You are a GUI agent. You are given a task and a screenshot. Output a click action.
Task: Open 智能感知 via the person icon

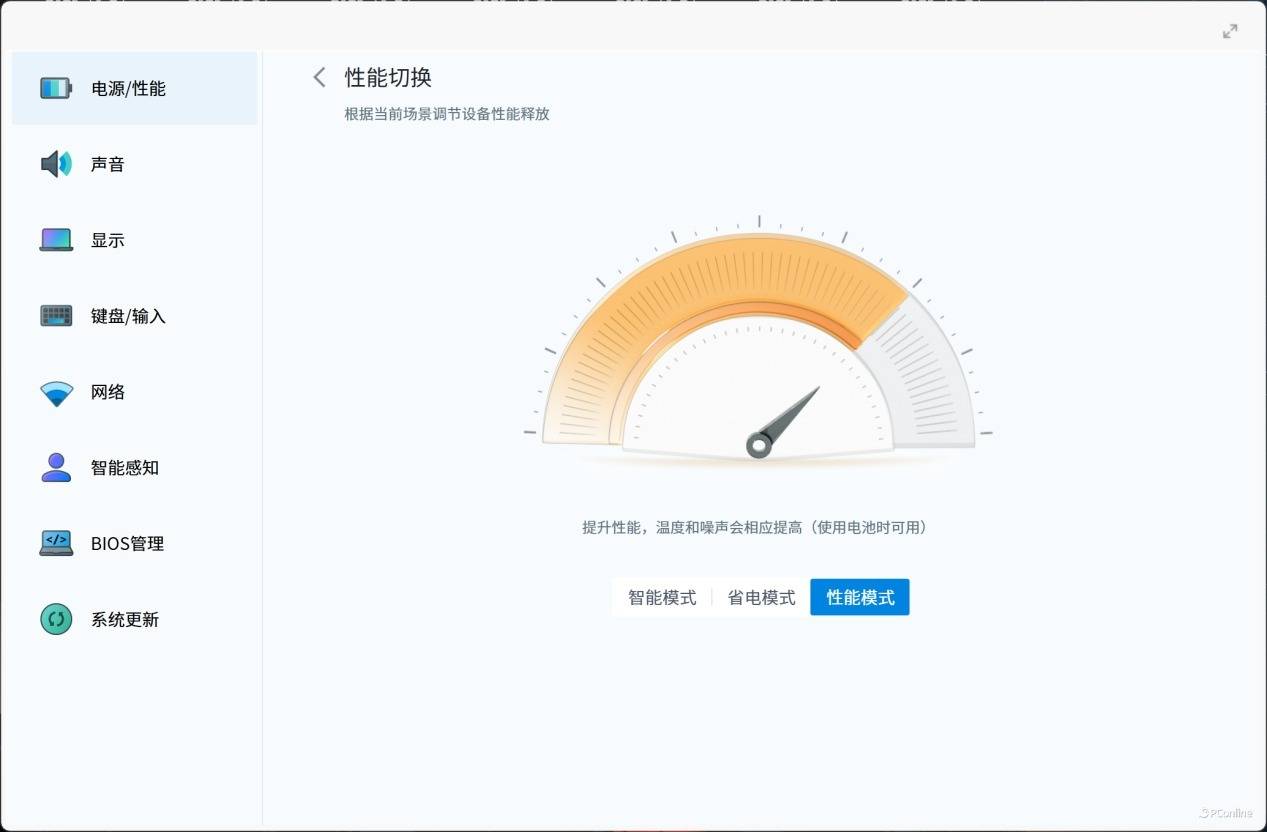(56, 468)
